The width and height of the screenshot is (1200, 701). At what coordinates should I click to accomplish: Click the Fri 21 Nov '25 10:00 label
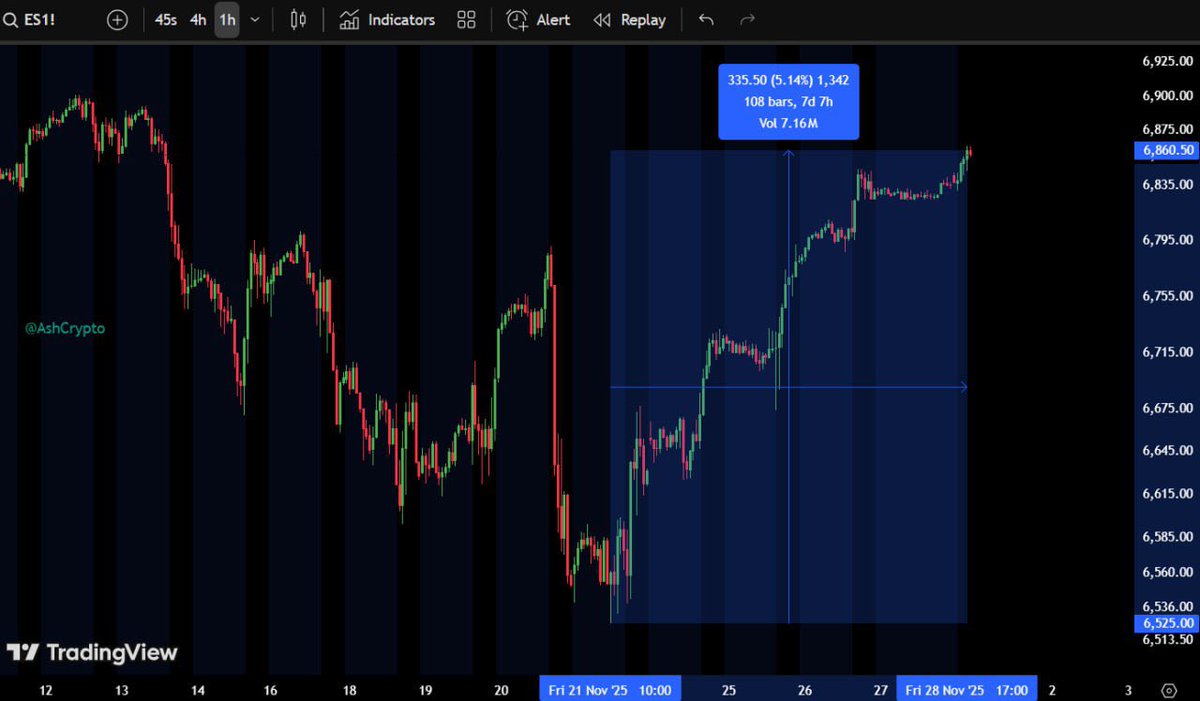pos(610,690)
